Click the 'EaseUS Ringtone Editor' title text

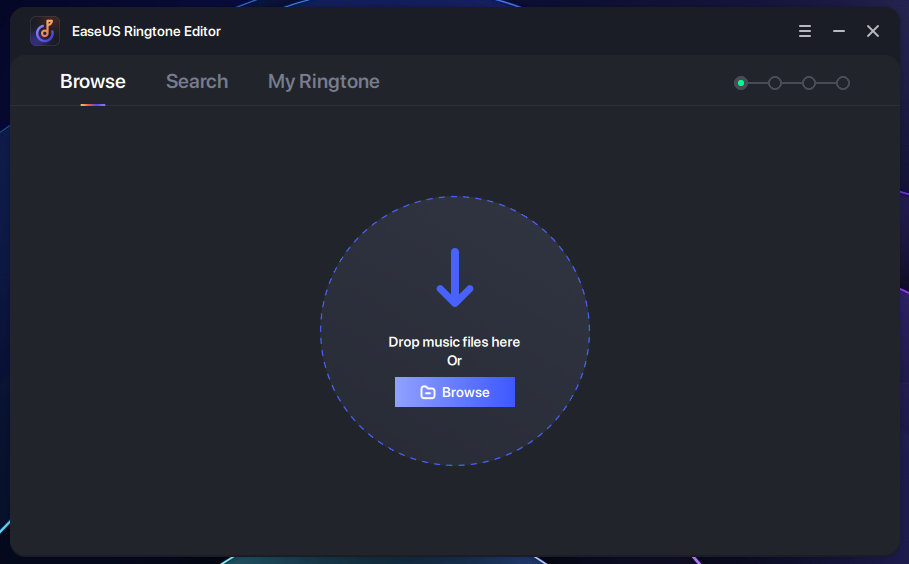(146, 31)
